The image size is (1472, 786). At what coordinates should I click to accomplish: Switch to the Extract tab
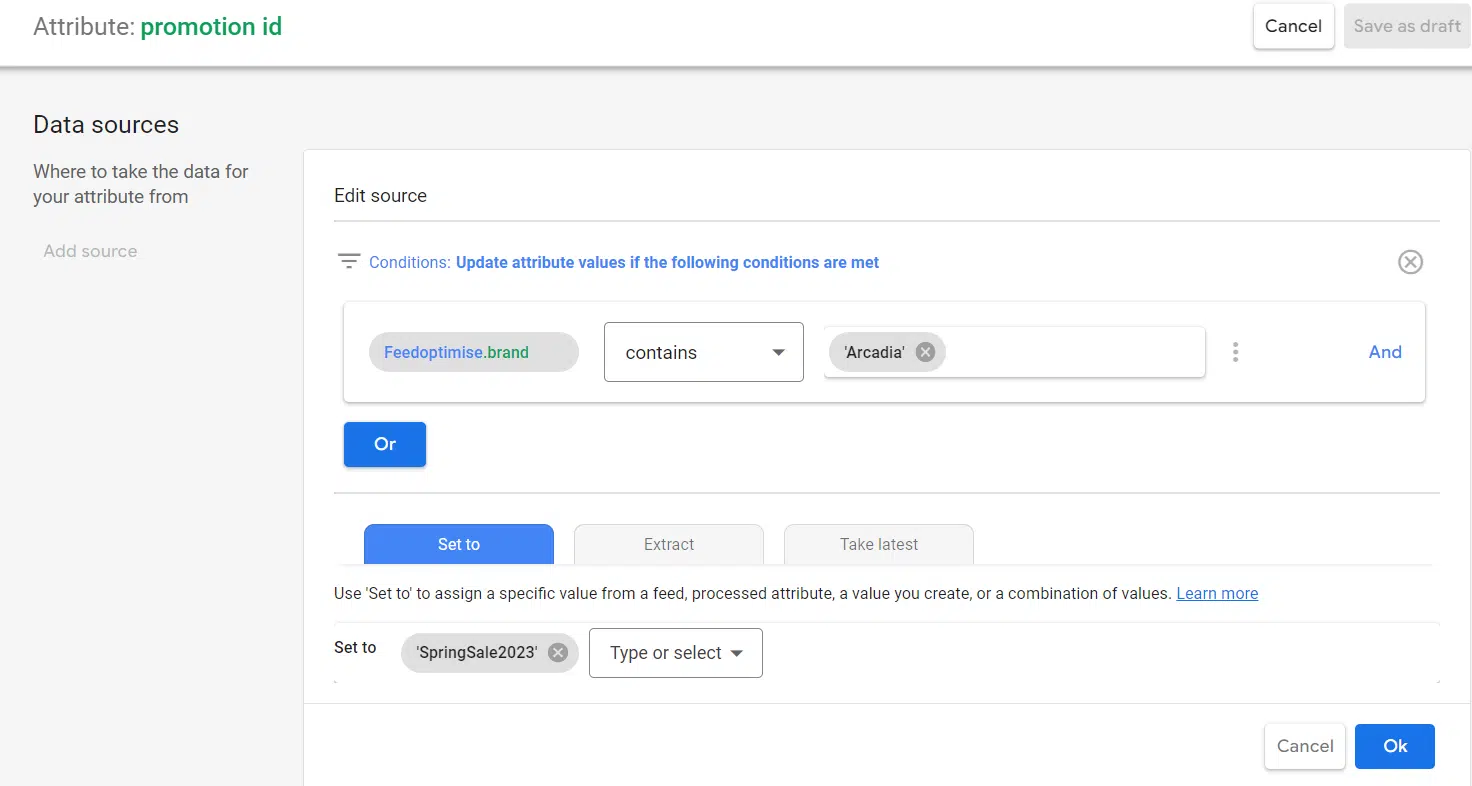(668, 544)
